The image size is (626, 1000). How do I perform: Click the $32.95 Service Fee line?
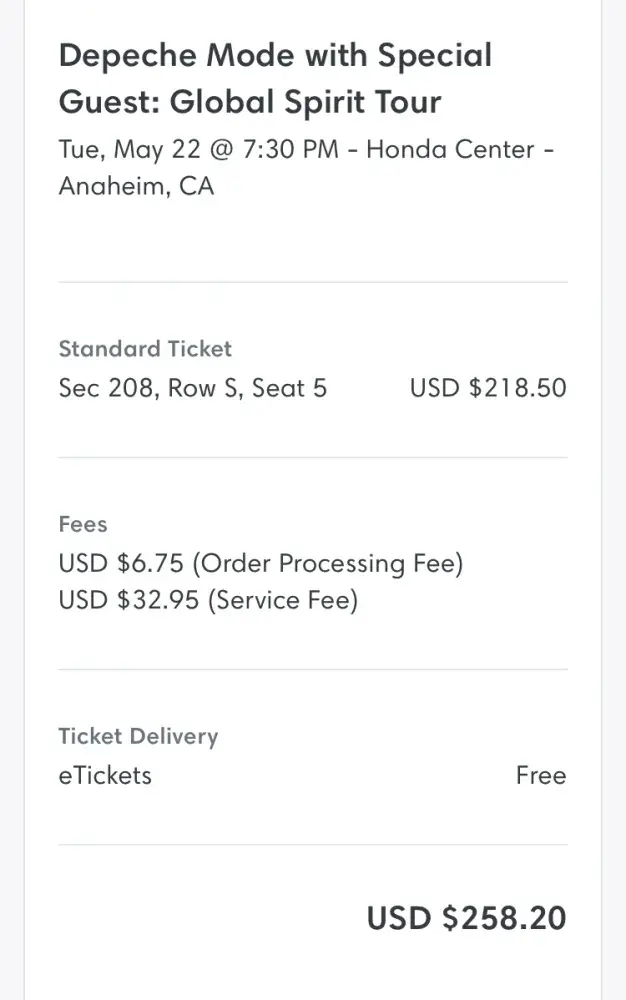[208, 601]
